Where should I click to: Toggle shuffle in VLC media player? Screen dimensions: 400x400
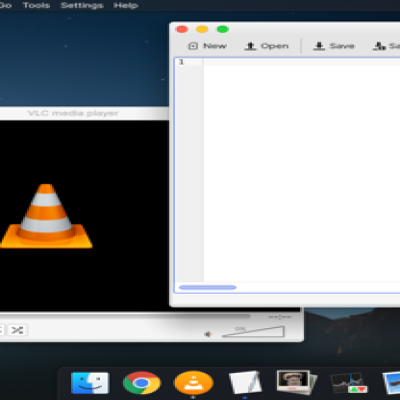17,330
